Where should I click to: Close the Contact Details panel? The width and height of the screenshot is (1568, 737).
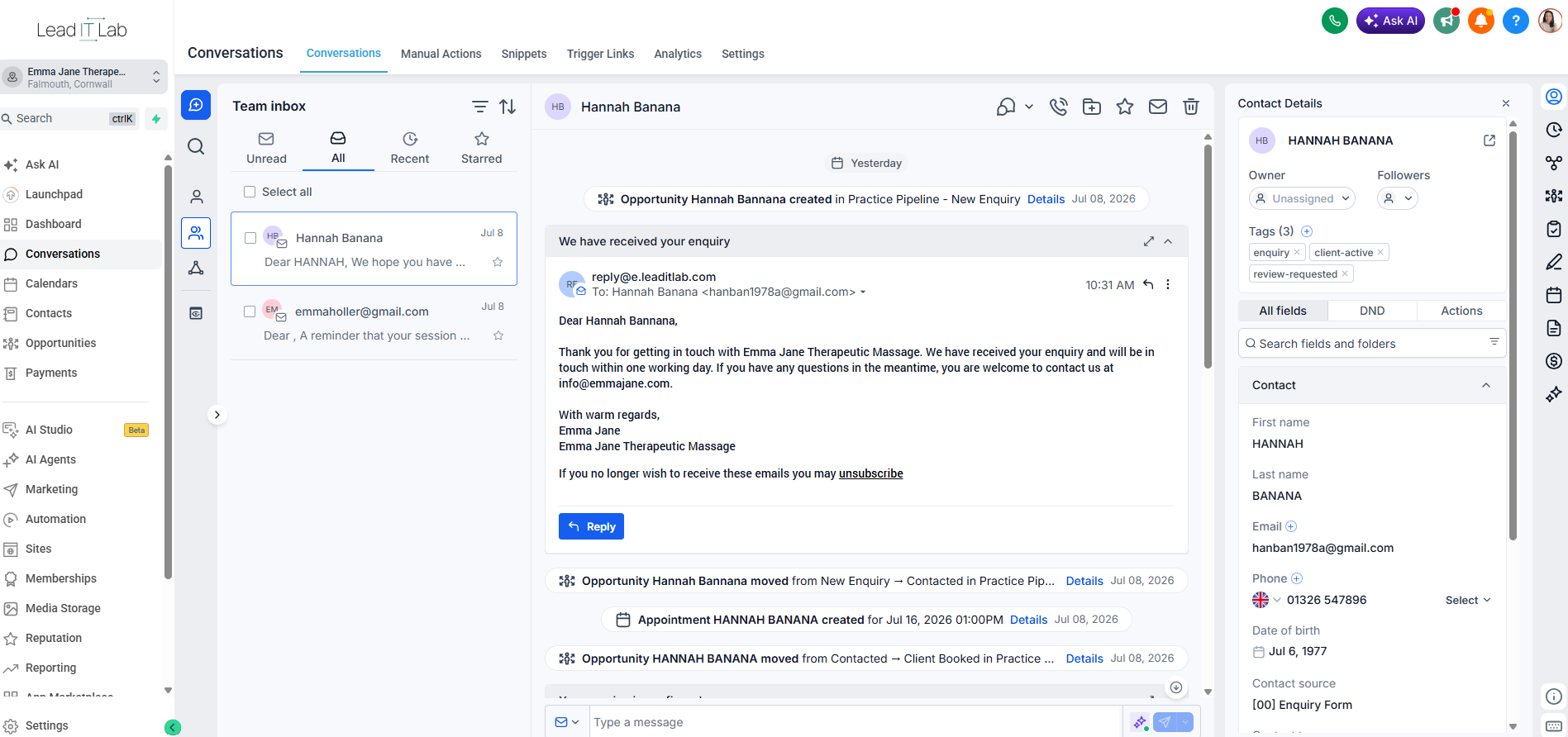click(1506, 103)
